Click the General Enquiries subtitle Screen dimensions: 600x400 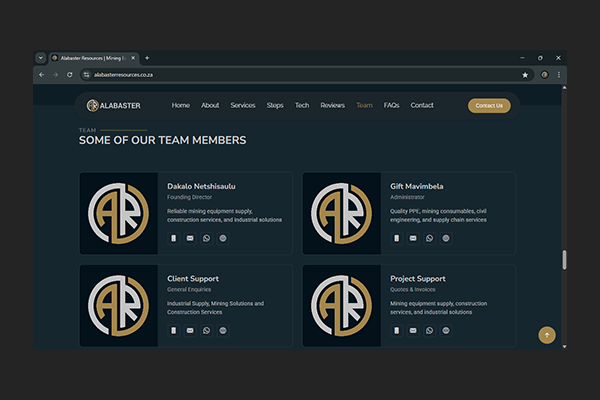click(x=189, y=289)
